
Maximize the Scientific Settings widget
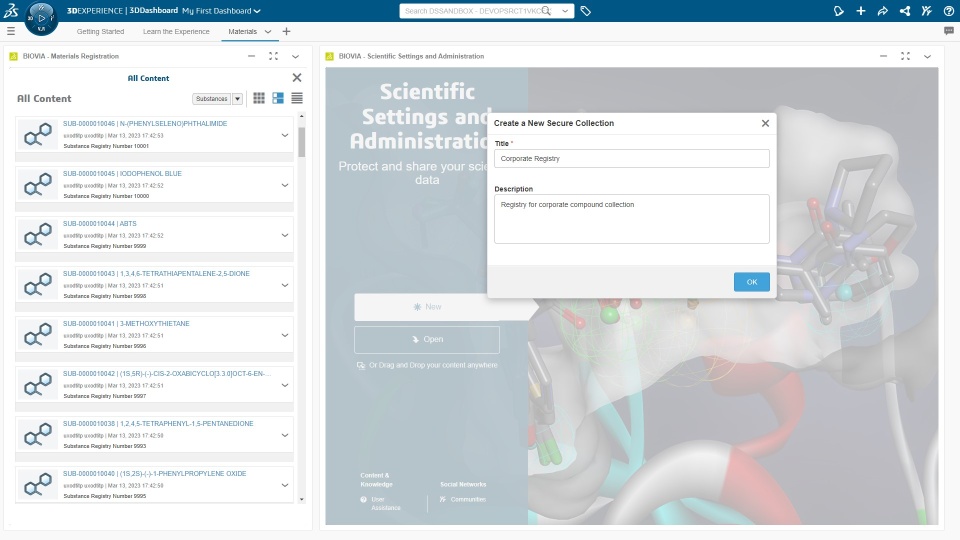click(905, 56)
